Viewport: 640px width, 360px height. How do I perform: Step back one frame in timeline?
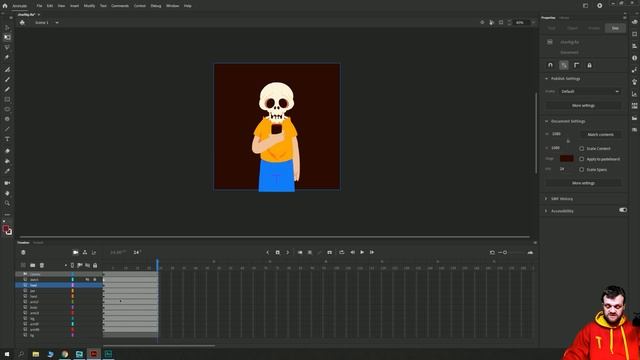[x=352, y=253]
